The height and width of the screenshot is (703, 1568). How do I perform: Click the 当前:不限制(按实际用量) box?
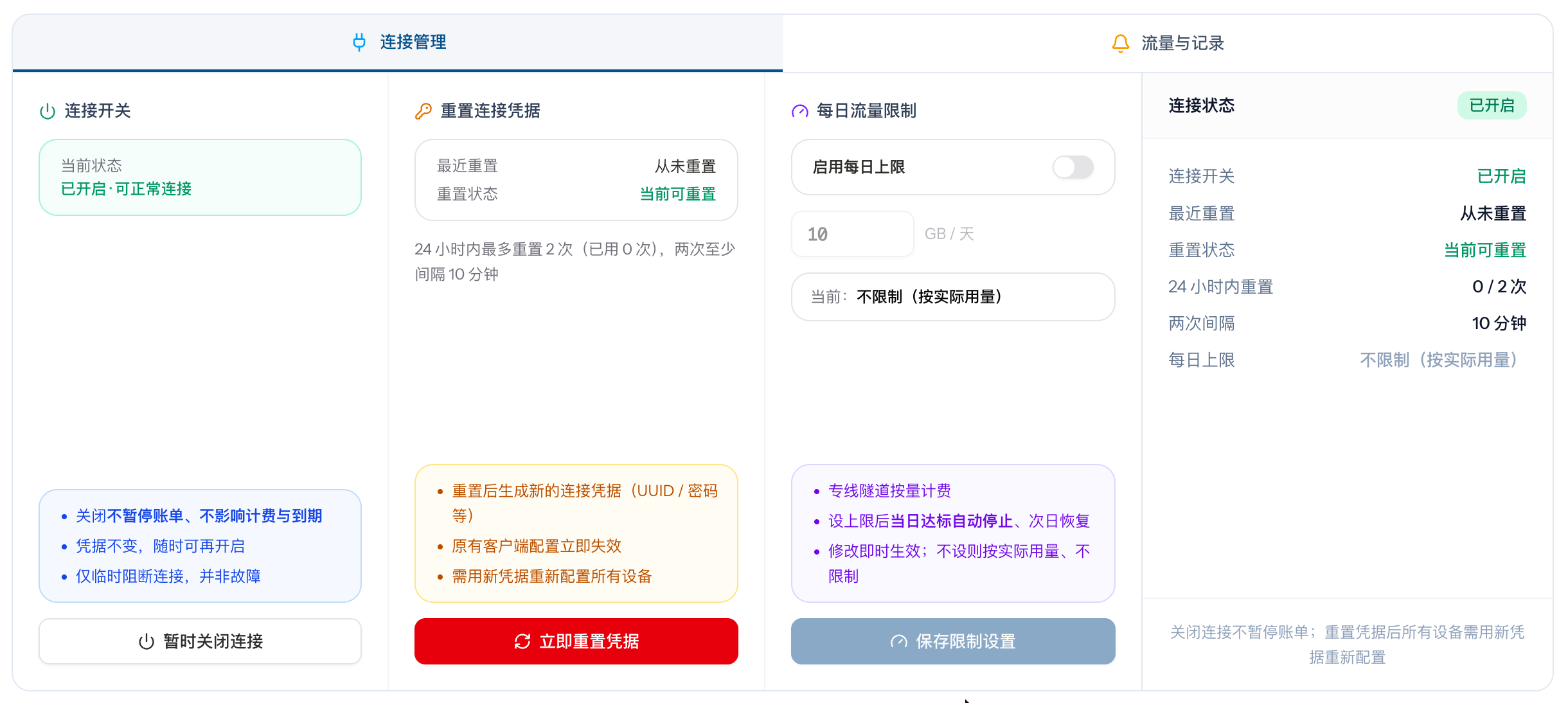point(953,297)
